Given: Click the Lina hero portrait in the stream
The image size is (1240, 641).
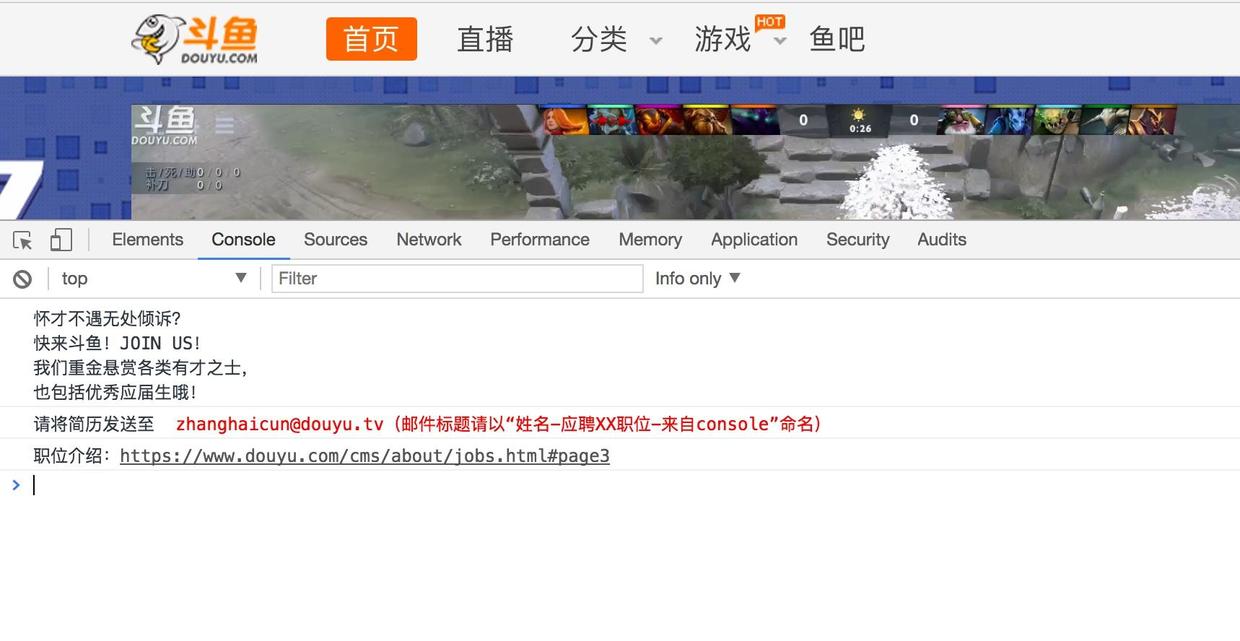Looking at the screenshot, I should tap(564, 121).
